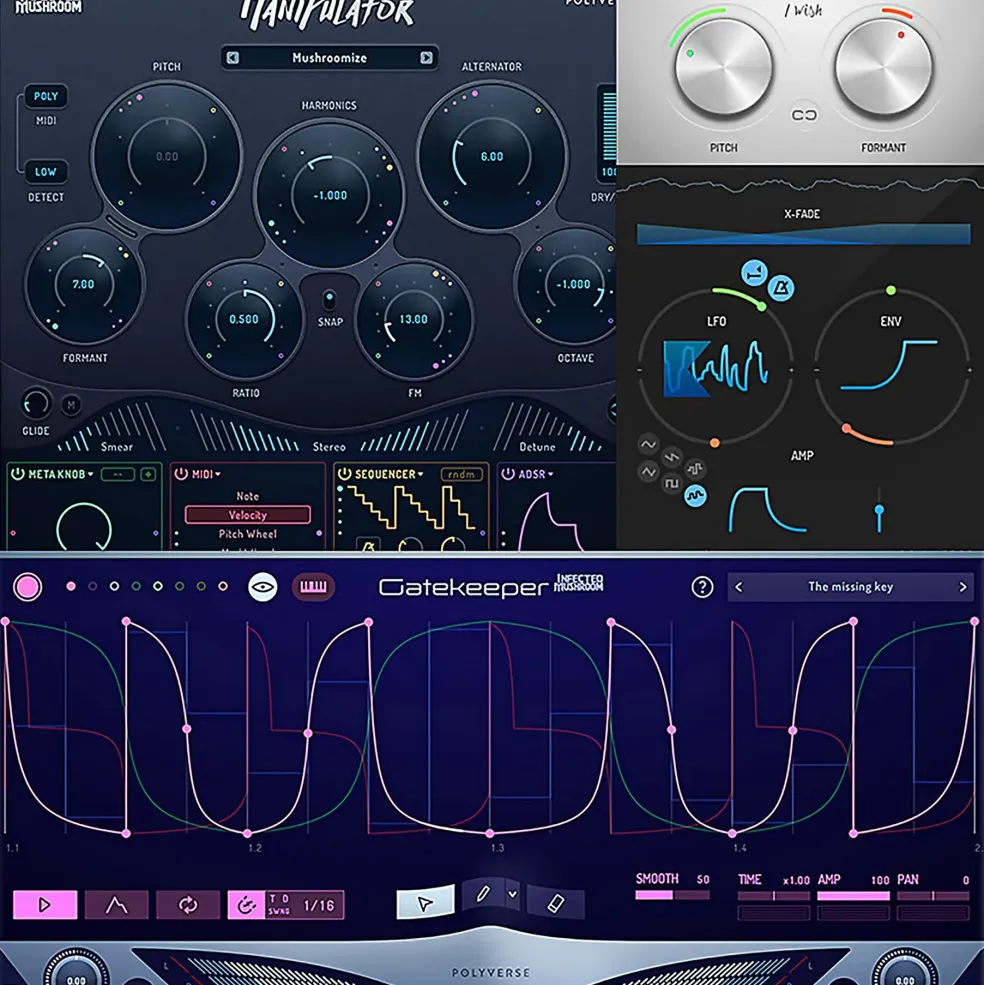Click the Gatekeeper keyboard MIDI icon
This screenshot has width=984, height=985.
click(313, 587)
